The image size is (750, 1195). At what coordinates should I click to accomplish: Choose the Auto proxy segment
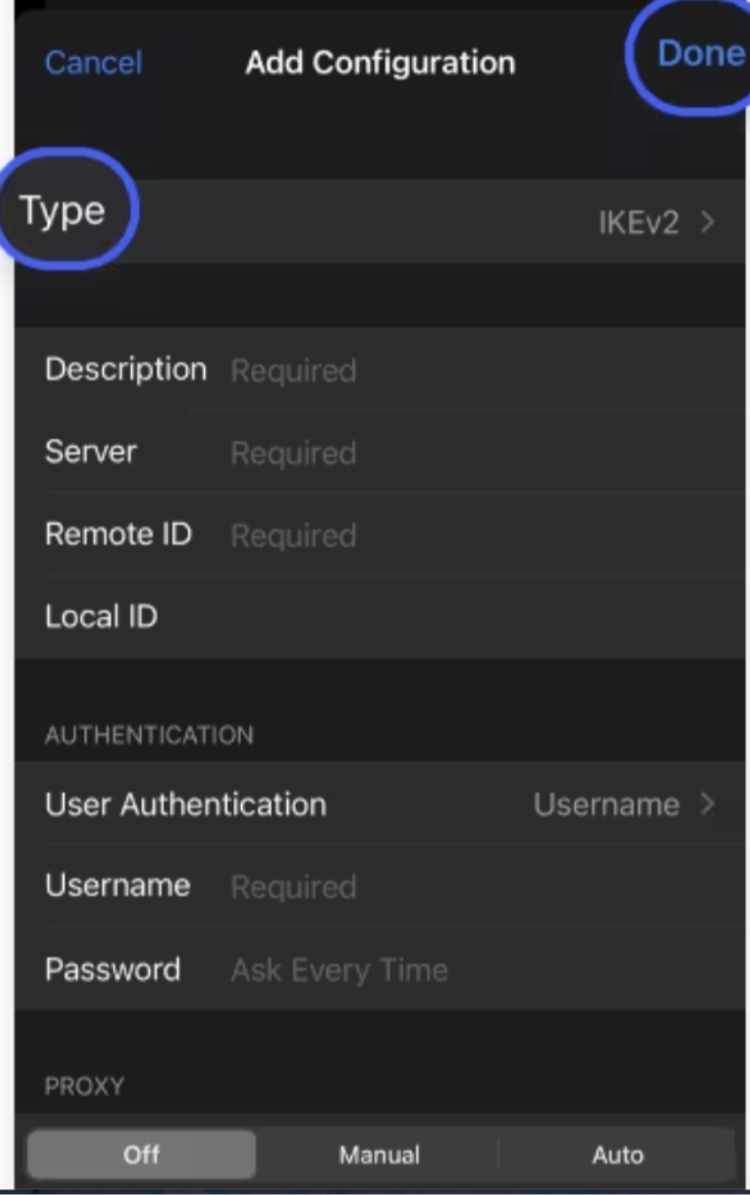[x=617, y=1154]
